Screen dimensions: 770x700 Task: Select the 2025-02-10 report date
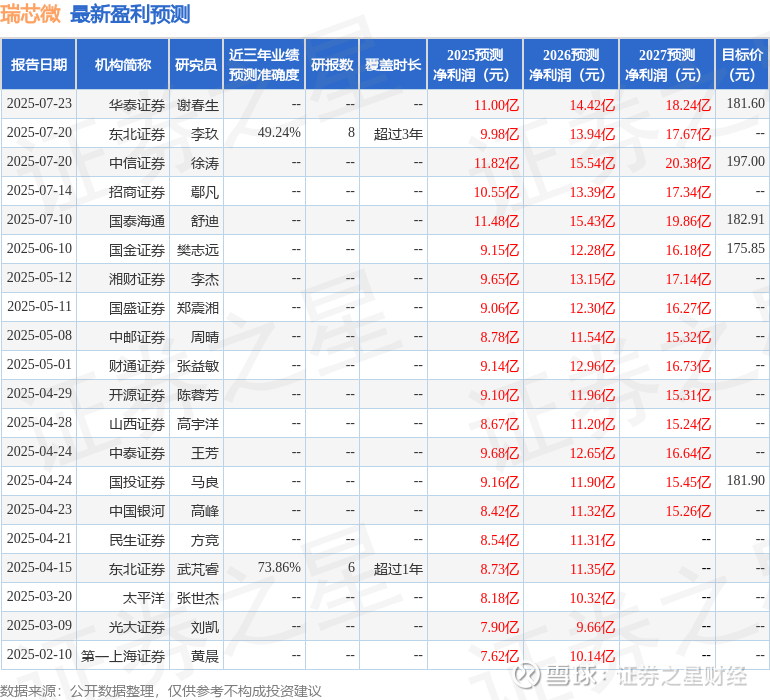click(x=39, y=654)
